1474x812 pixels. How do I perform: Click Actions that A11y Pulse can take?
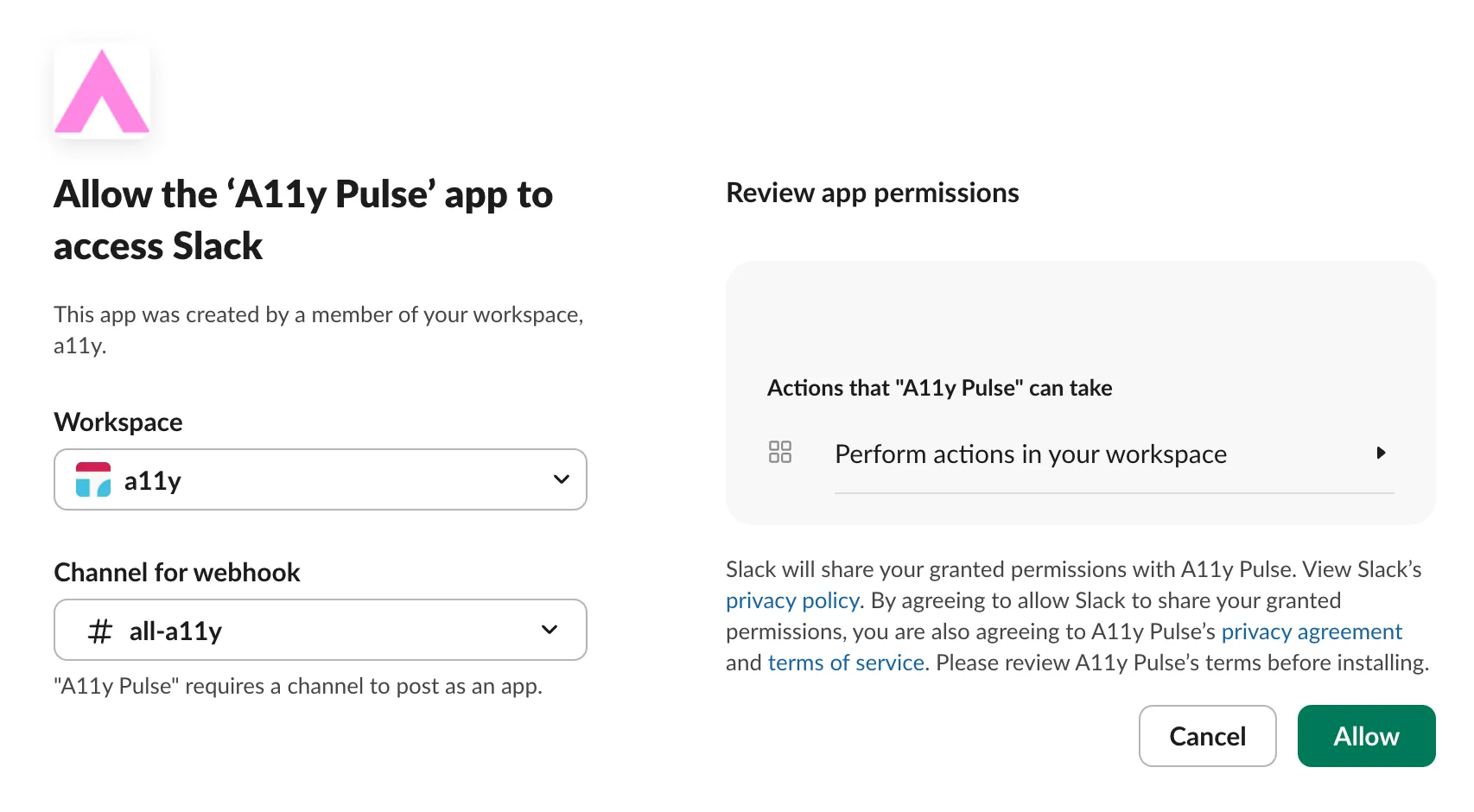939,387
